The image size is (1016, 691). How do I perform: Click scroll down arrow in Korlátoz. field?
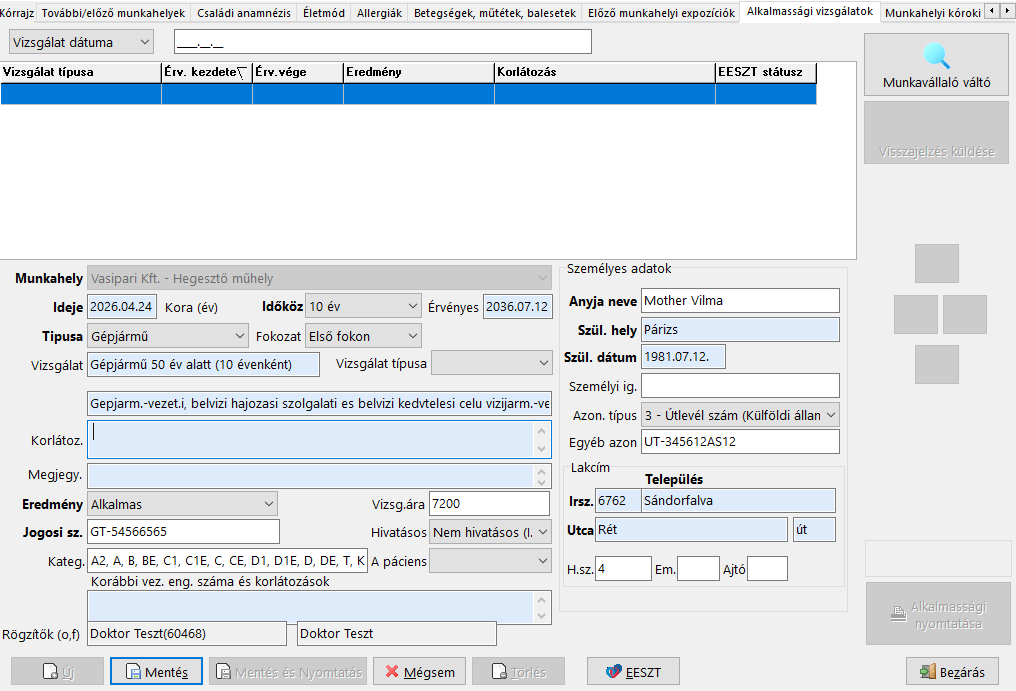(542, 449)
